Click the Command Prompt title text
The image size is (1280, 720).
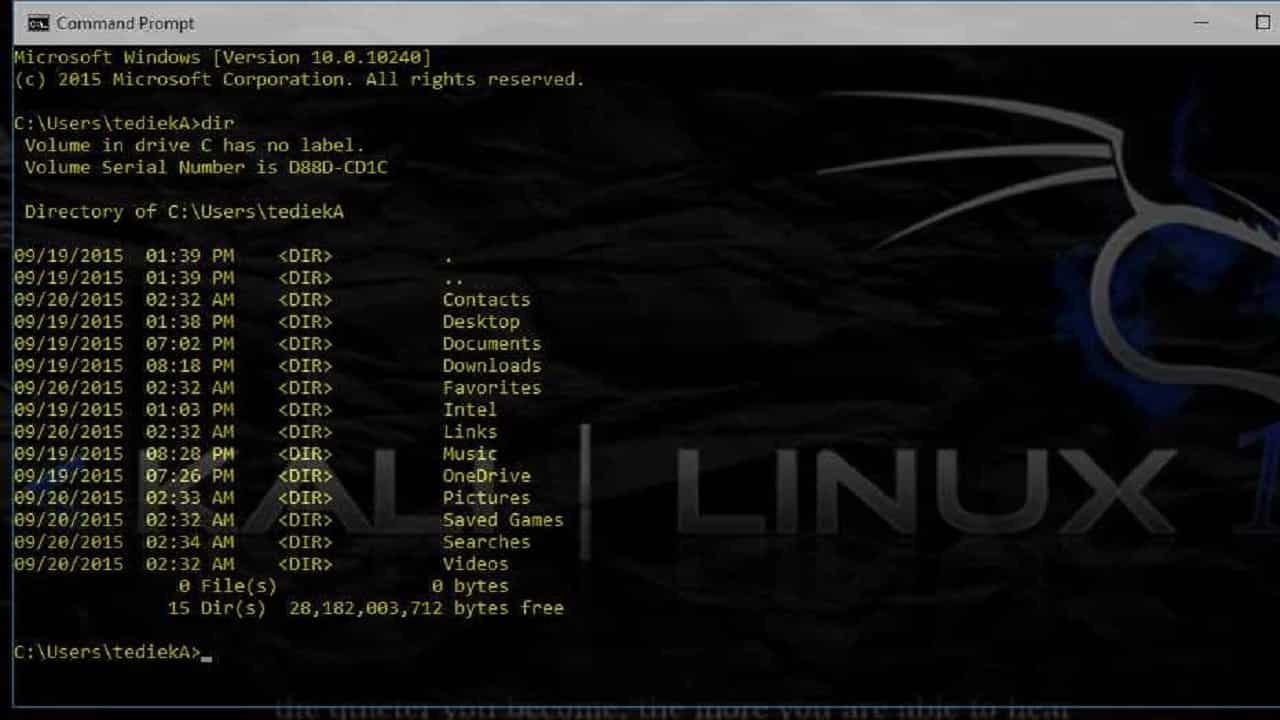(x=125, y=23)
